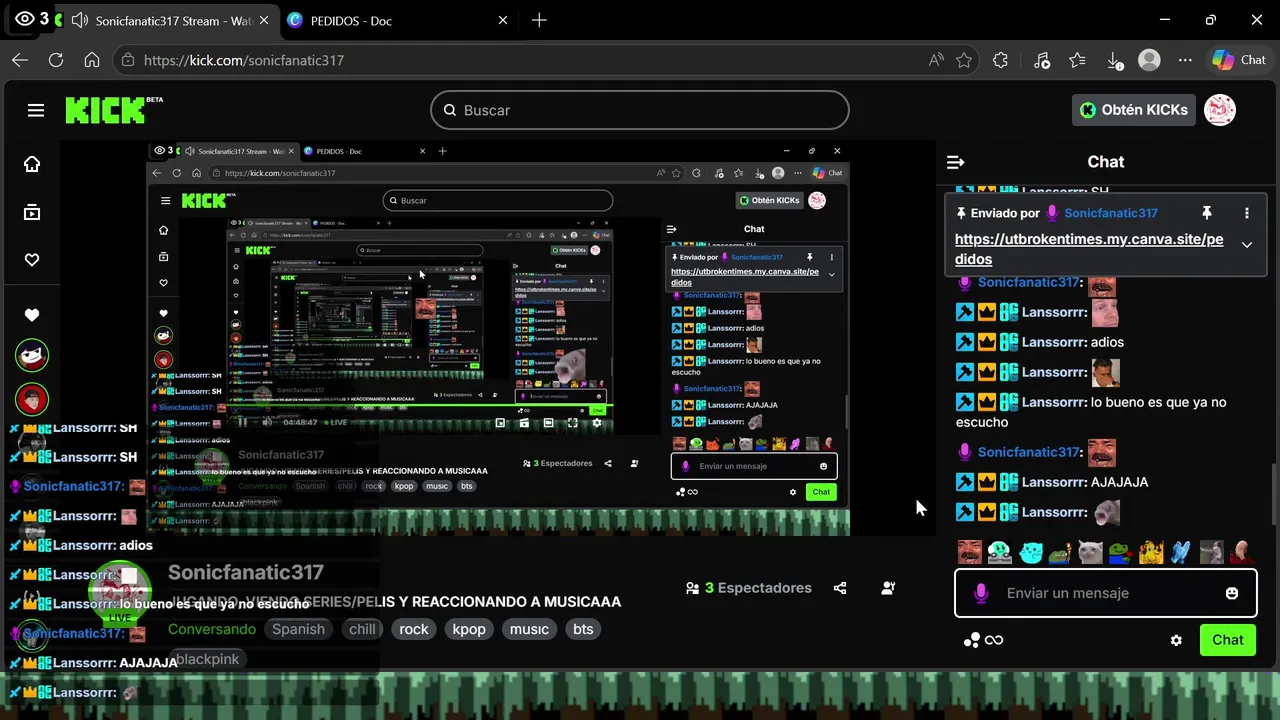Share the stream via share icon

[840, 588]
